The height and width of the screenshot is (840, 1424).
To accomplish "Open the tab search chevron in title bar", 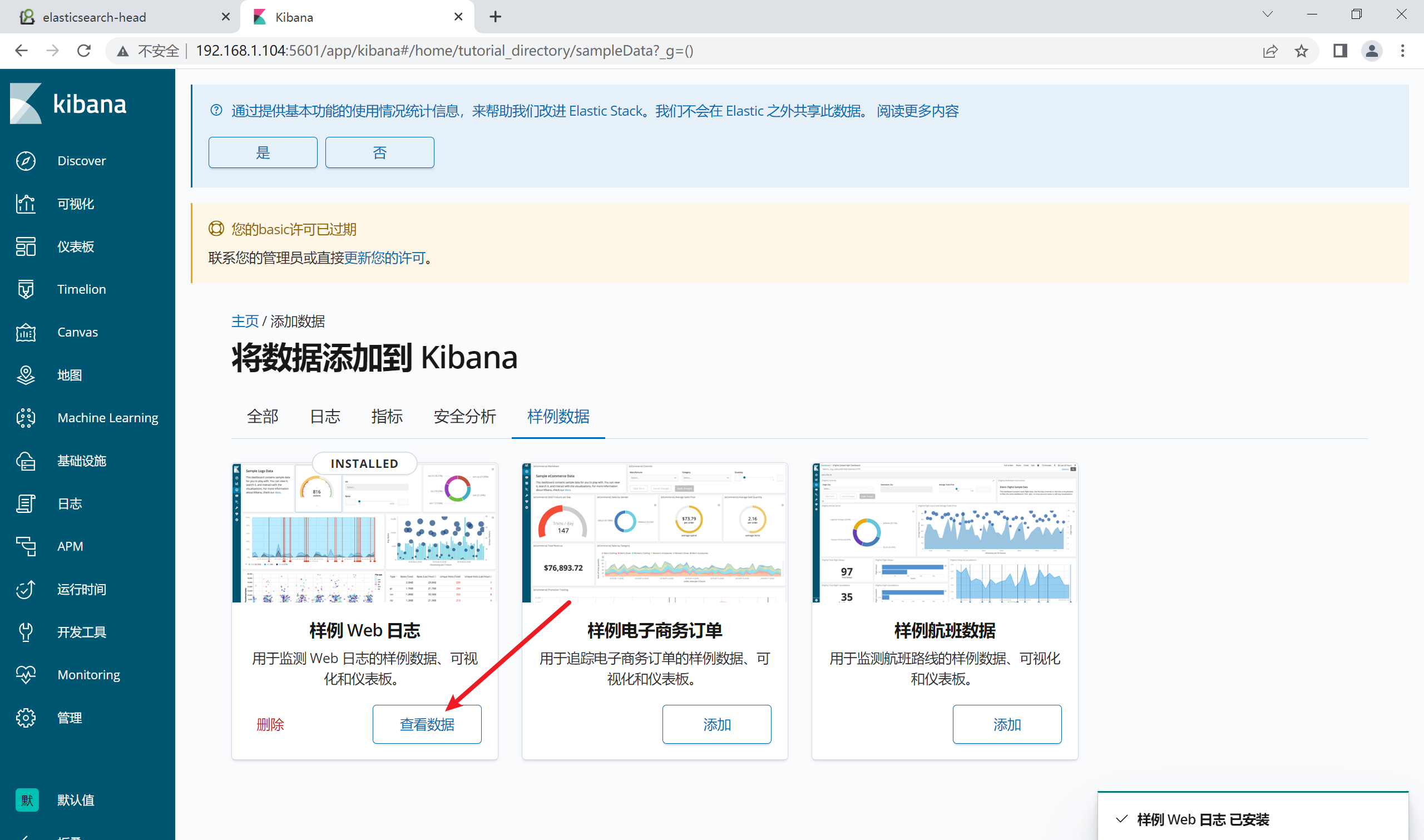I will pos(1268,14).
